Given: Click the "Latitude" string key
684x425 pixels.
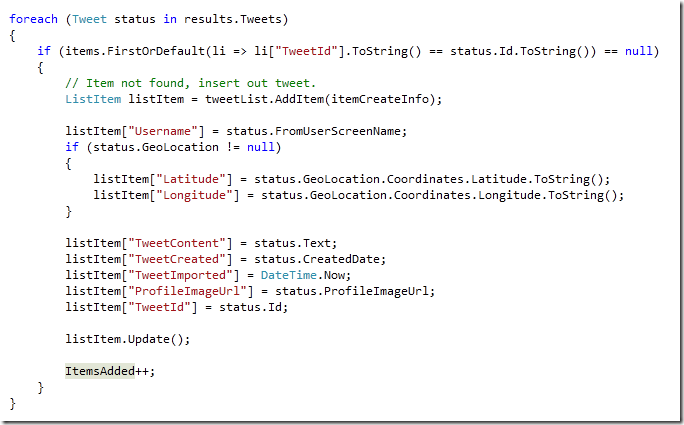Looking at the screenshot, I should pos(191,179).
